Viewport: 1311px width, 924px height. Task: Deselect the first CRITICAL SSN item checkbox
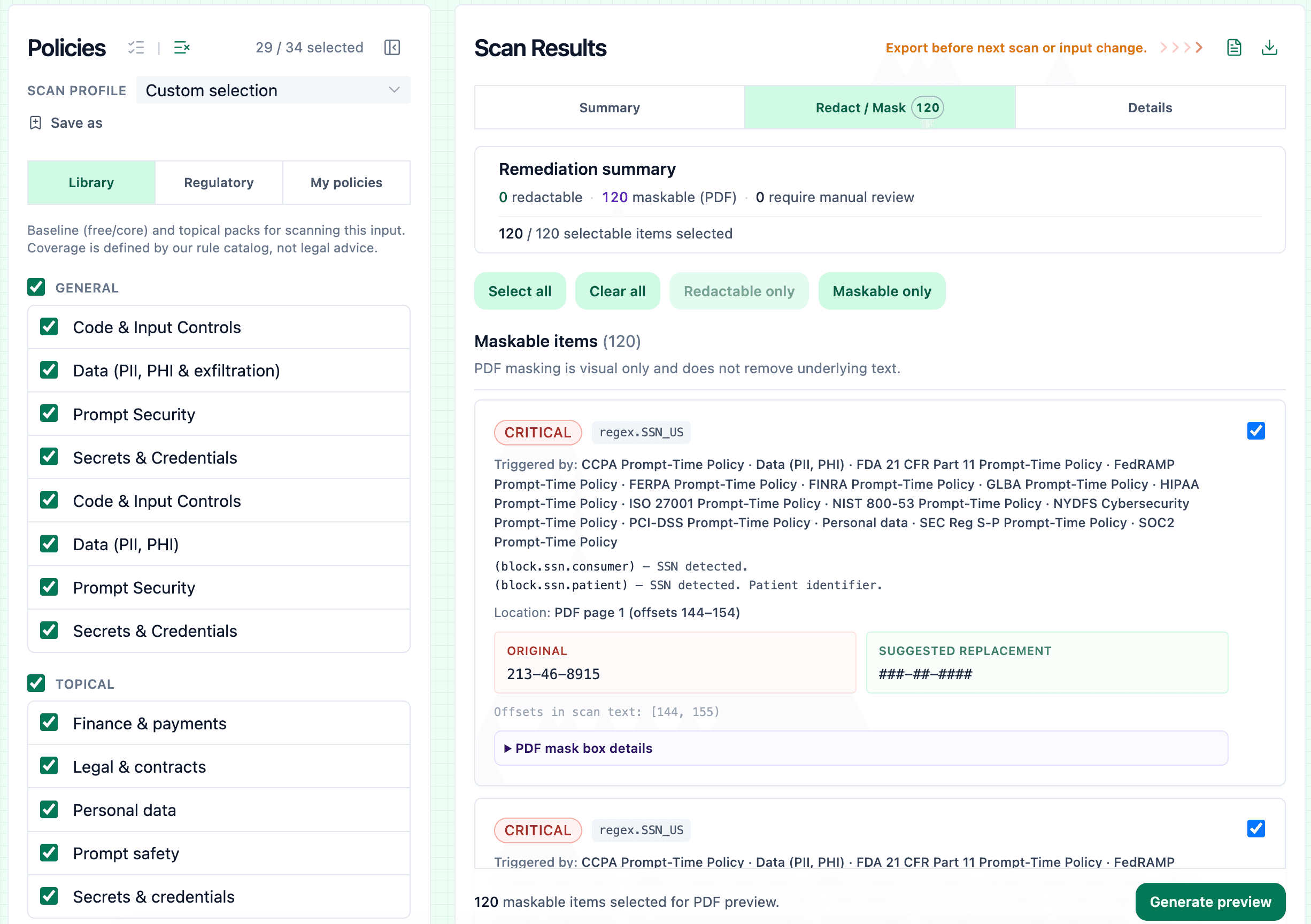coord(1255,430)
